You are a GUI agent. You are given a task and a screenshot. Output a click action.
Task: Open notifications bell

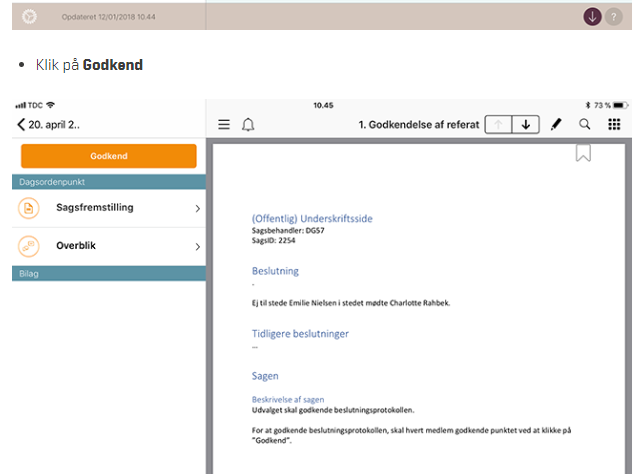pos(248,125)
